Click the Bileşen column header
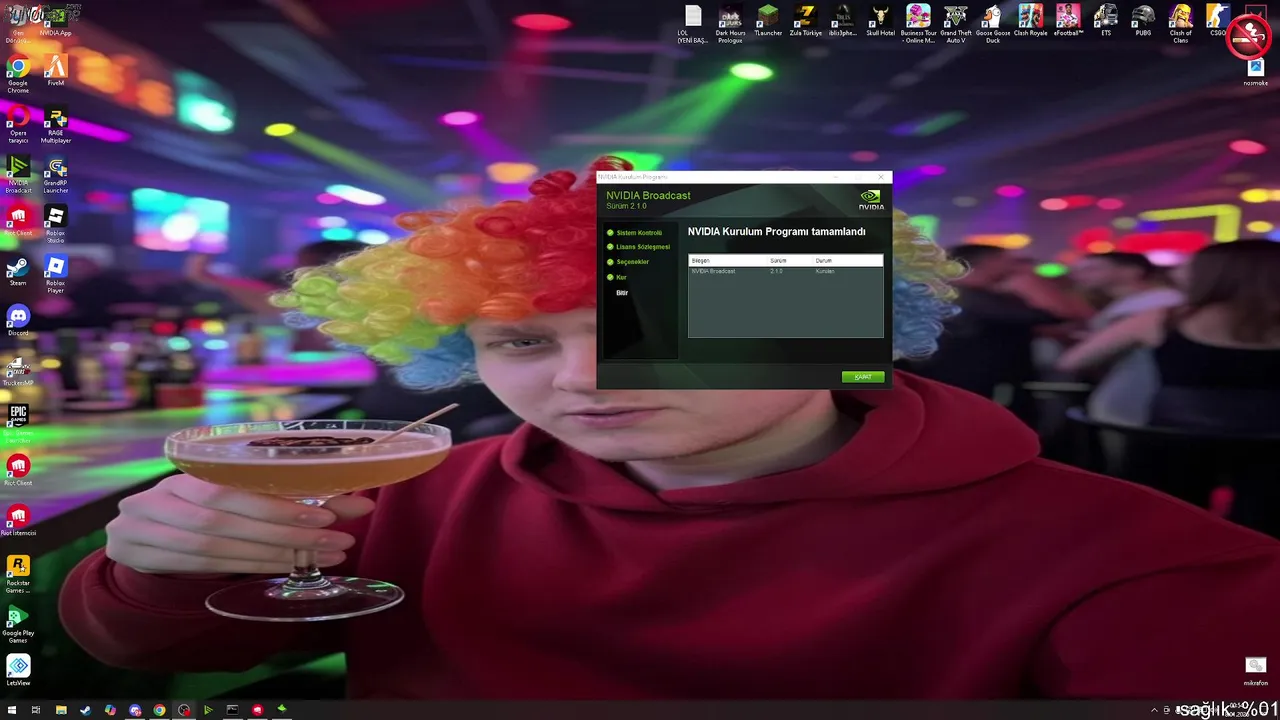The width and height of the screenshot is (1280, 720). 728,261
